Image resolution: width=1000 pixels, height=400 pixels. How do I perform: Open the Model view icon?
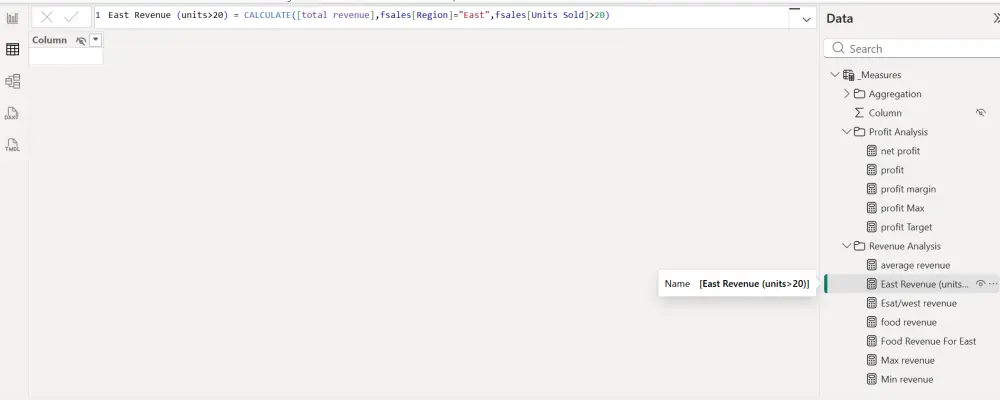[12, 81]
